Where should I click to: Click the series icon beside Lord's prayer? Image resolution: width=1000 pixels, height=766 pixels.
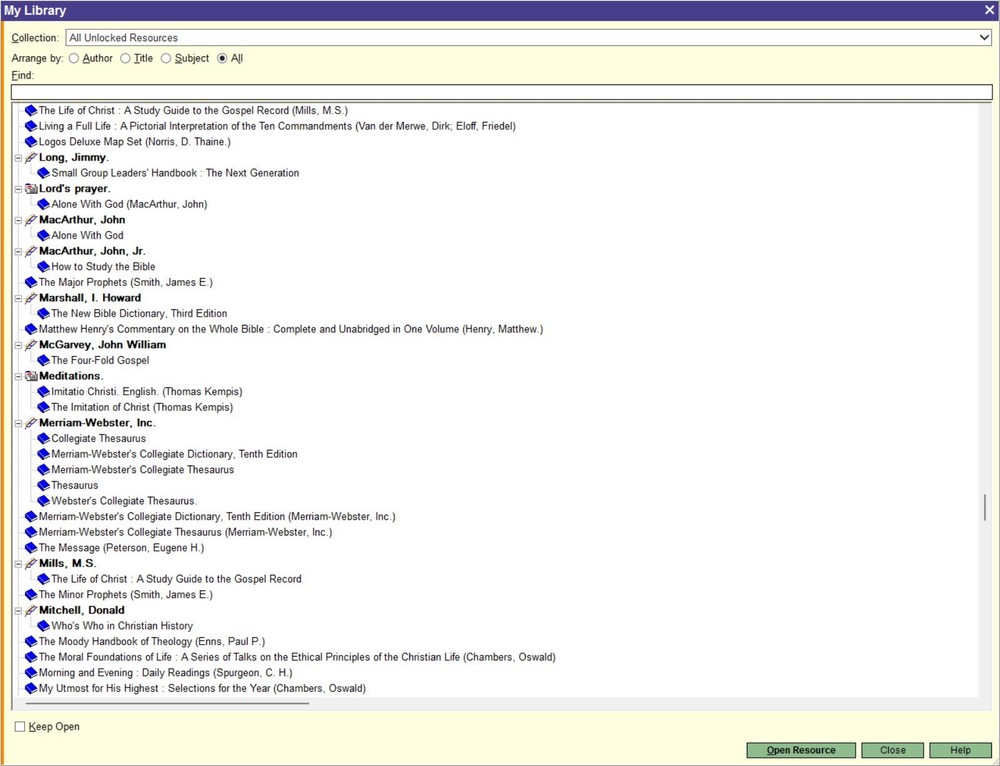[30, 188]
